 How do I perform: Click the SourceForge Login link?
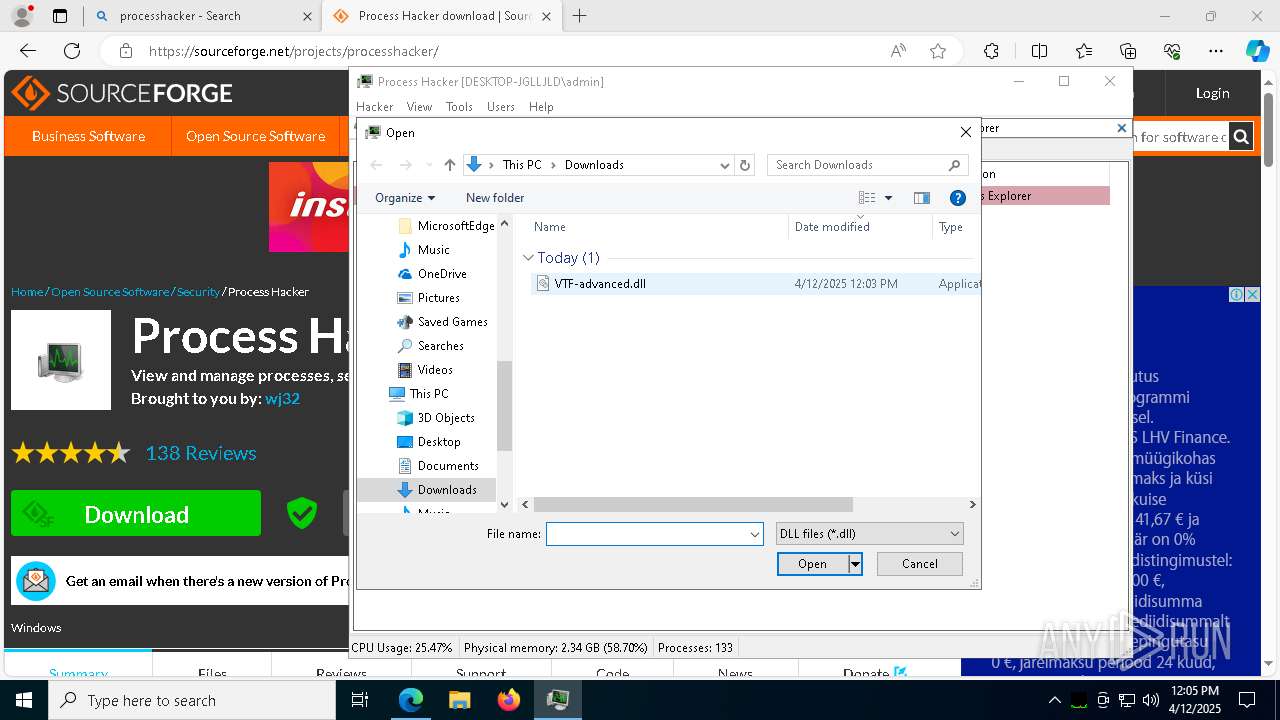[1212, 93]
